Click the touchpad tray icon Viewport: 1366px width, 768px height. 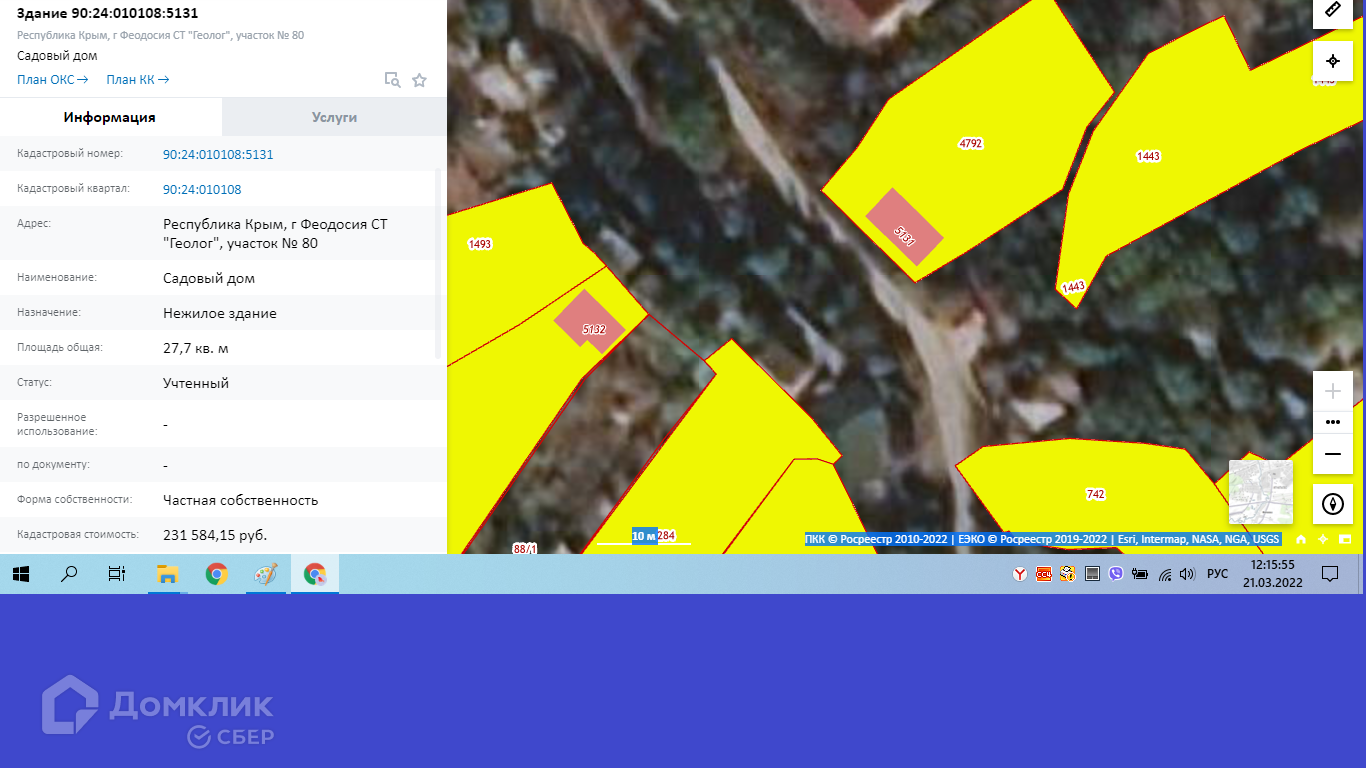pos(1092,574)
